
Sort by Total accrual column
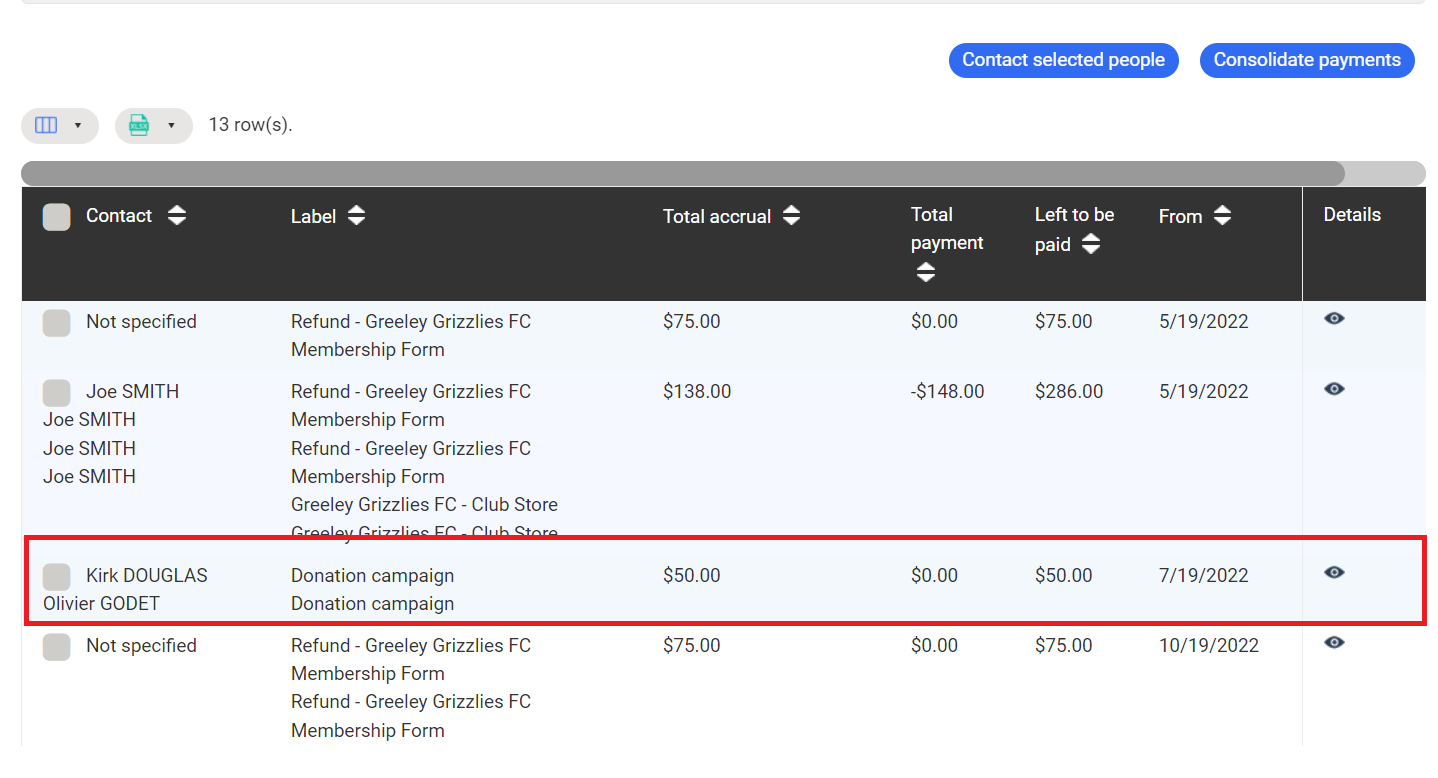[791, 216]
